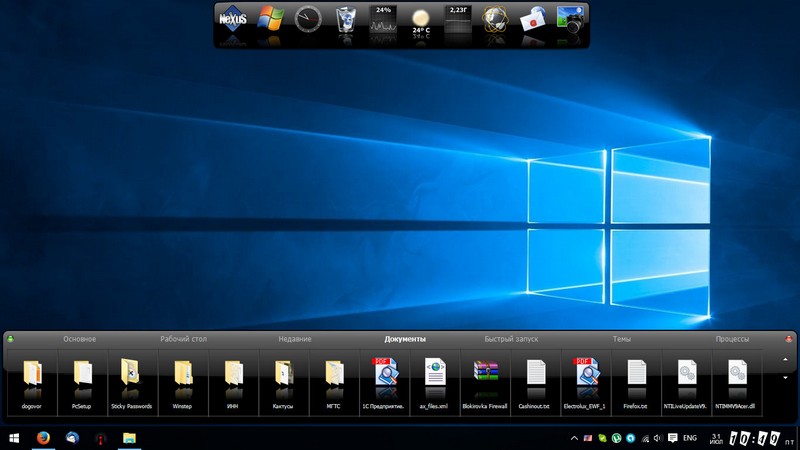Image resolution: width=800 pixels, height=450 pixels.
Task: Click the Windows flag icon in Nexus dock
Action: pos(270,19)
